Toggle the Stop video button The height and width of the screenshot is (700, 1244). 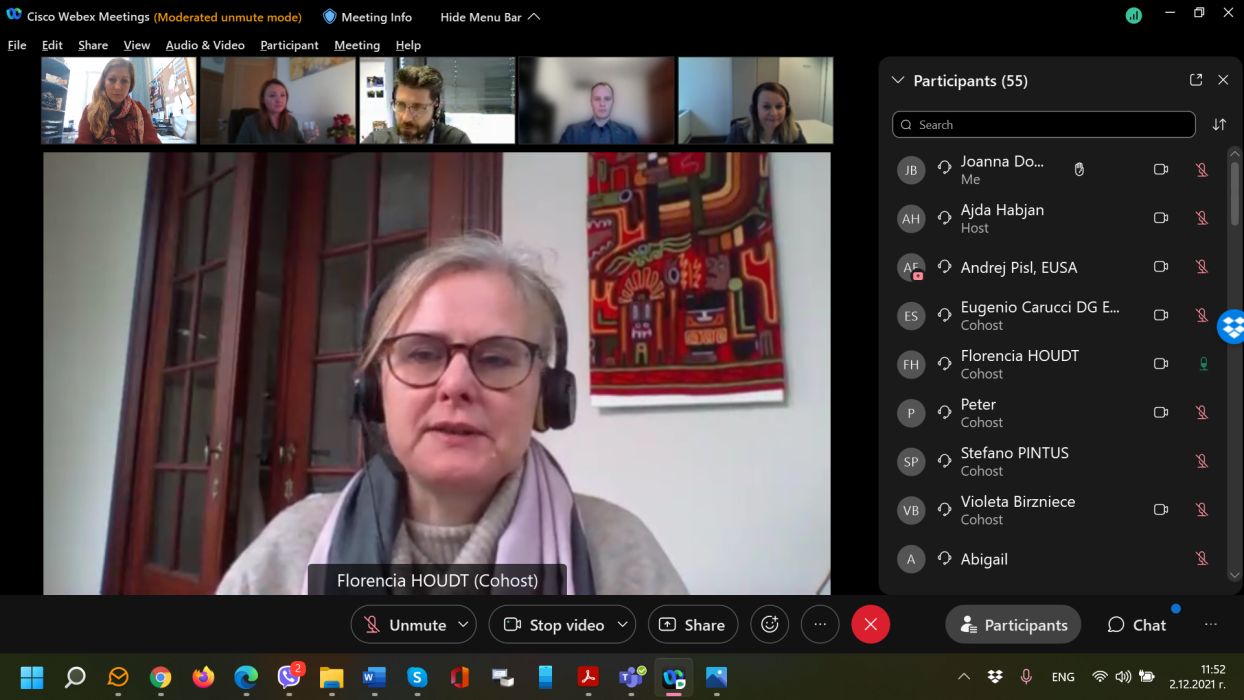(554, 624)
